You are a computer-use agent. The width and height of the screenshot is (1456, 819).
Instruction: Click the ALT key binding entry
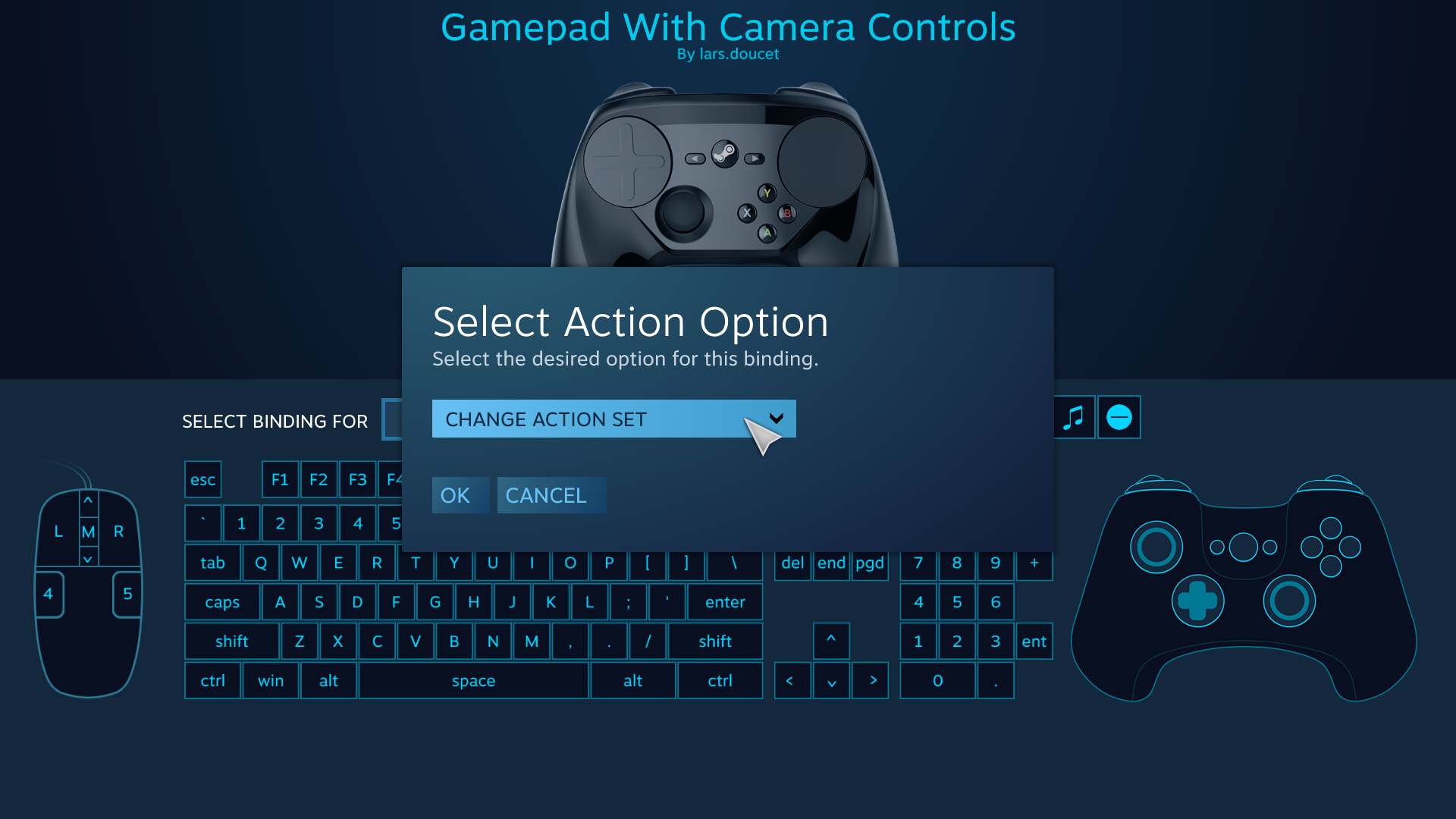click(x=327, y=680)
